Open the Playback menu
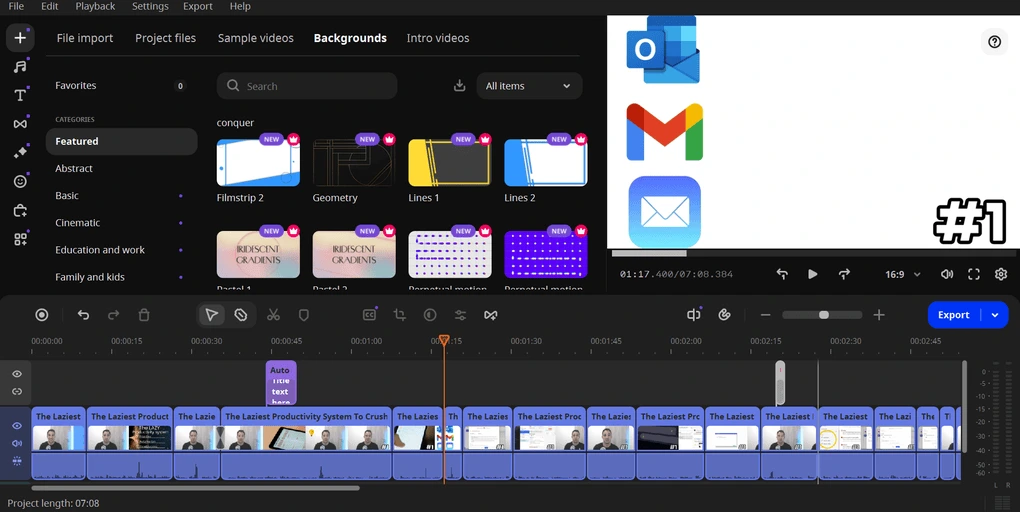 (x=95, y=6)
